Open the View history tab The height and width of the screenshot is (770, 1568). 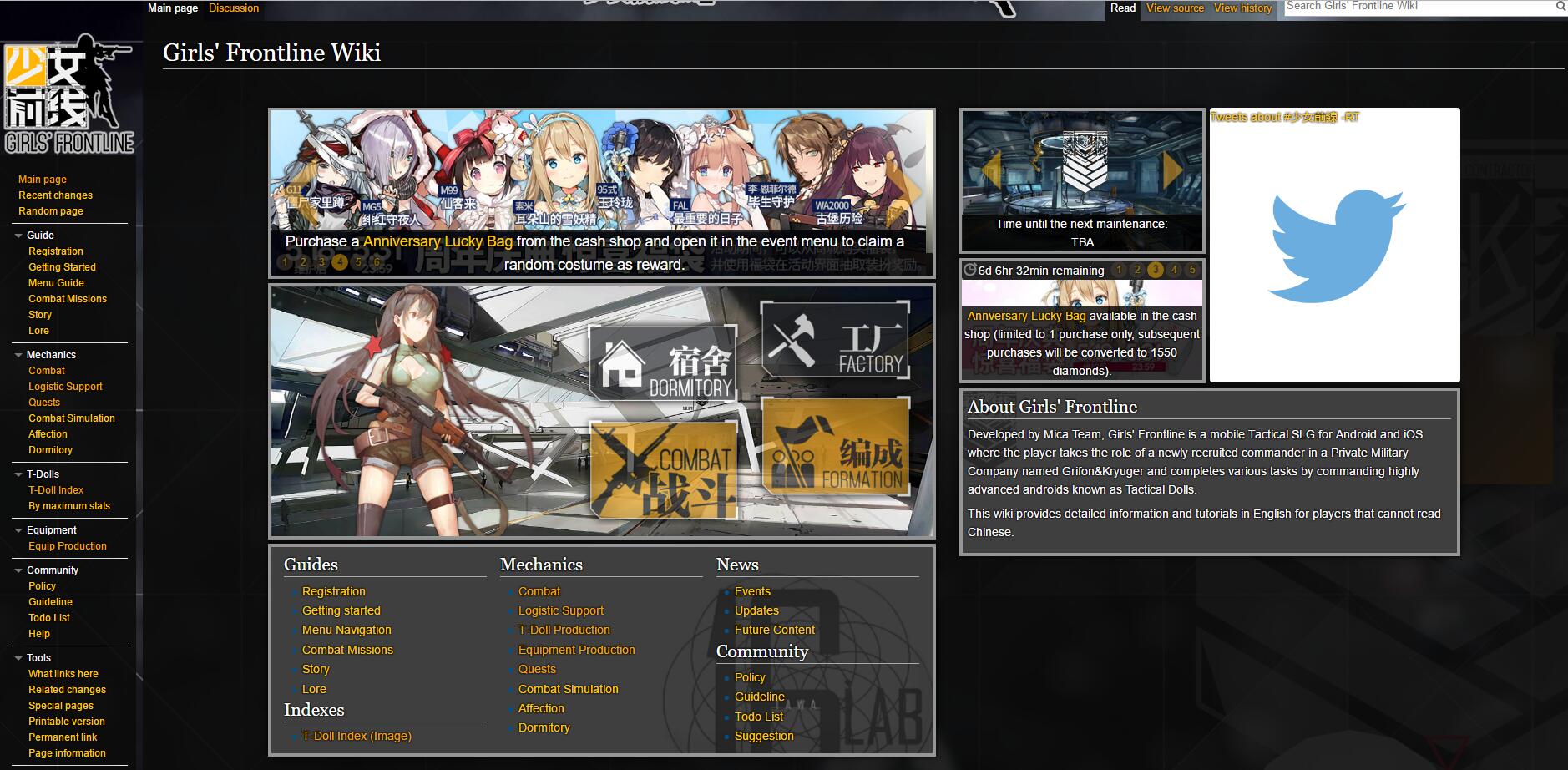[x=1242, y=8]
